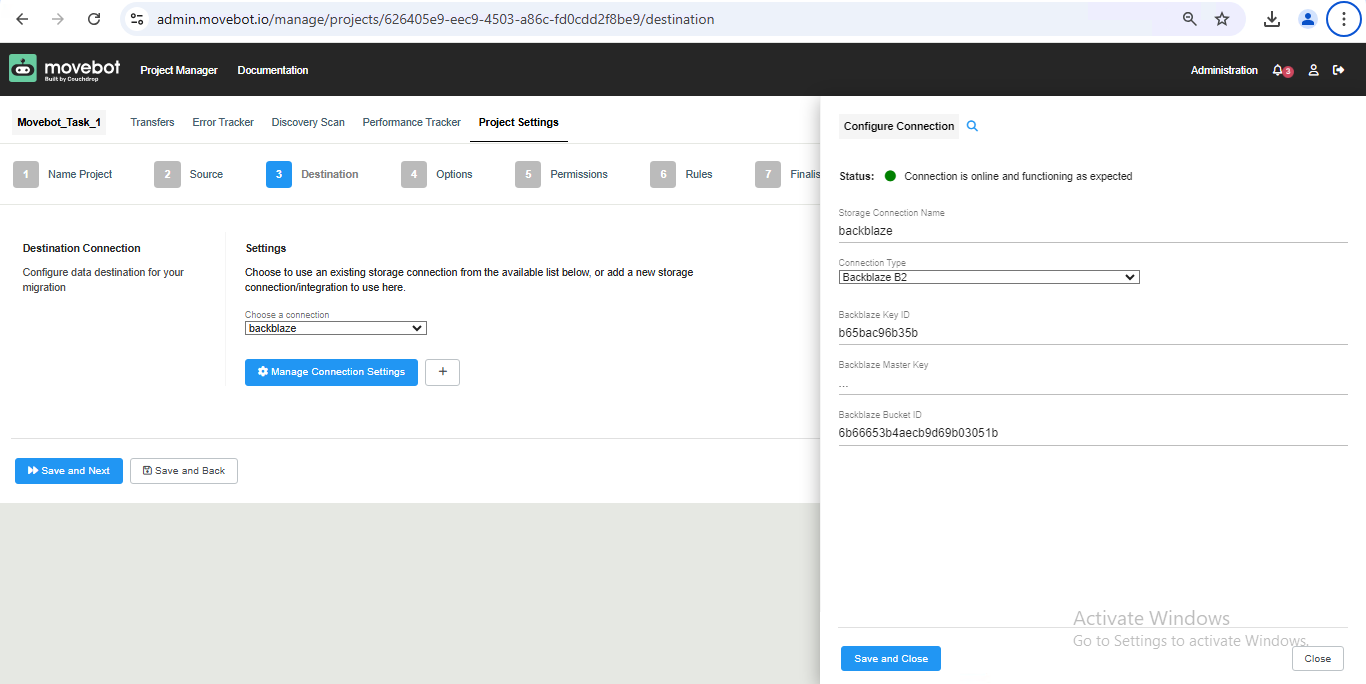Switch to the Discovery Scan tab
Screen dimensions: 1366x684
tap(308, 122)
